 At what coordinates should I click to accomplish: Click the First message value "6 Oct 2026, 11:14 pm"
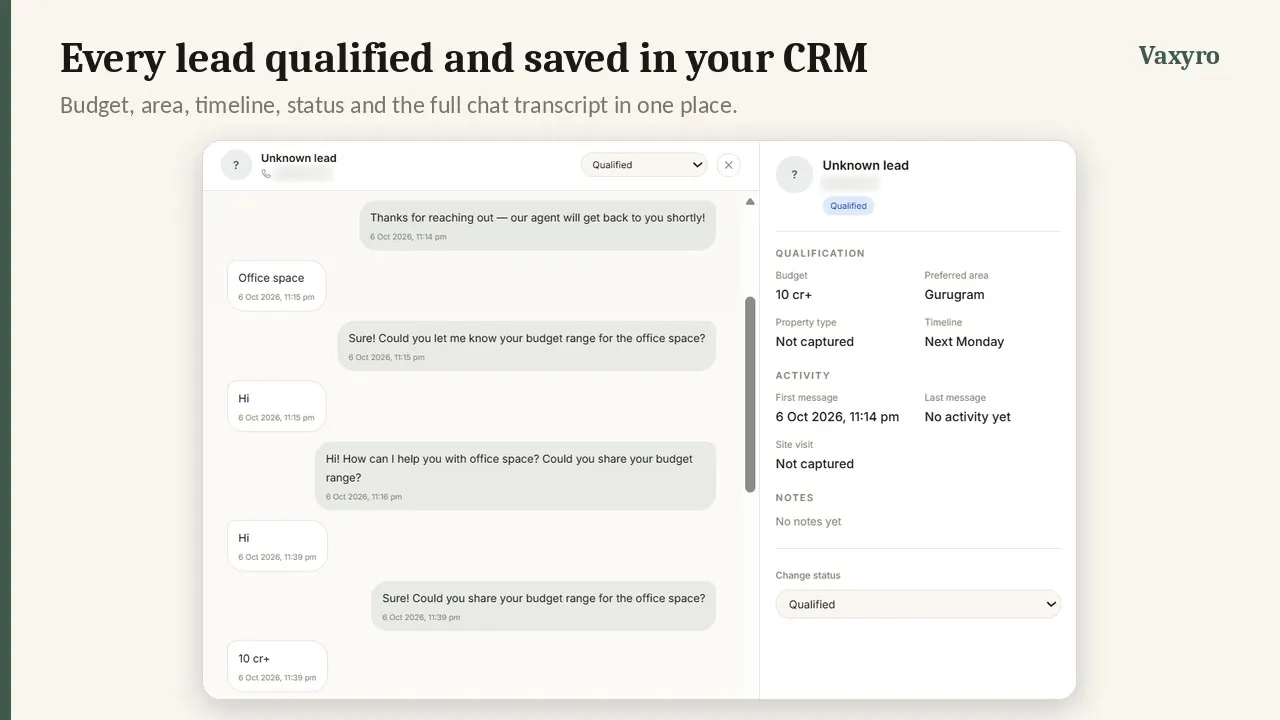(838, 417)
